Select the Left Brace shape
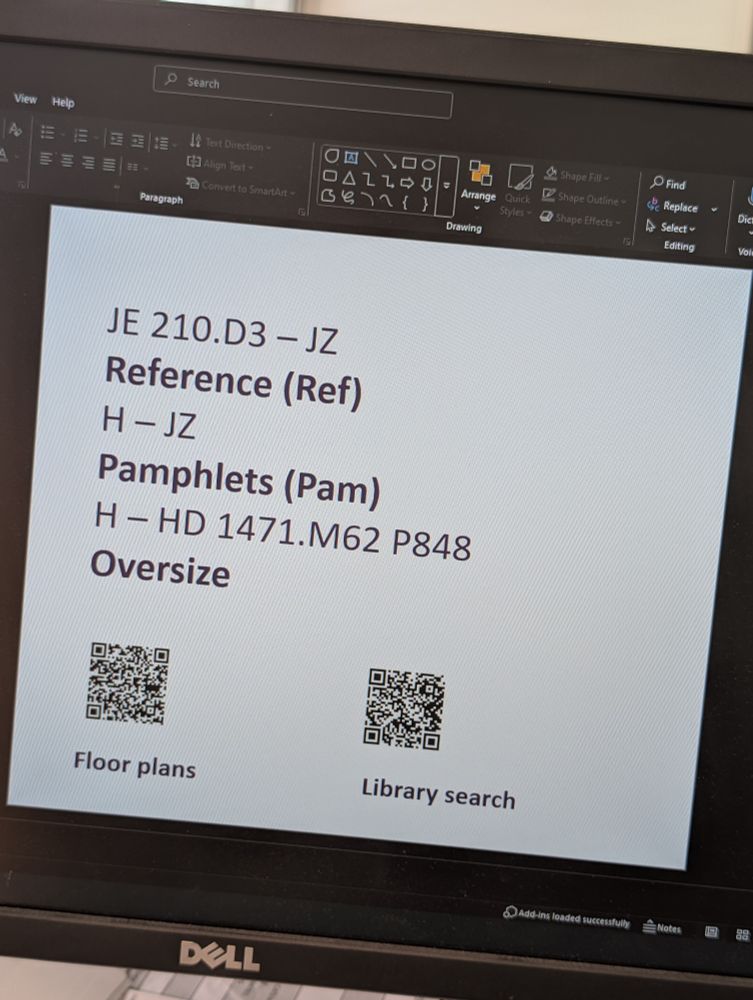 tap(406, 203)
